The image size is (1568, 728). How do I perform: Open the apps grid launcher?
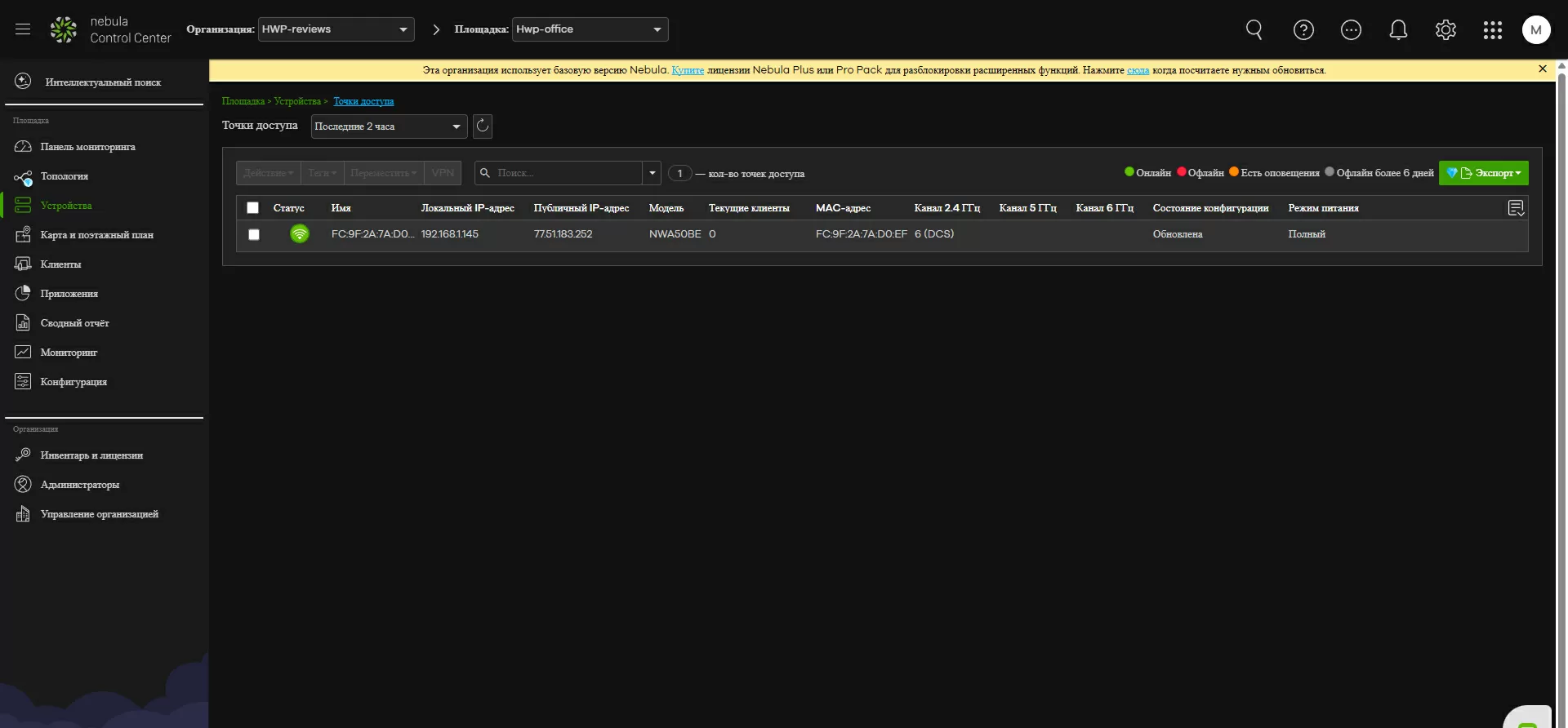point(1492,30)
